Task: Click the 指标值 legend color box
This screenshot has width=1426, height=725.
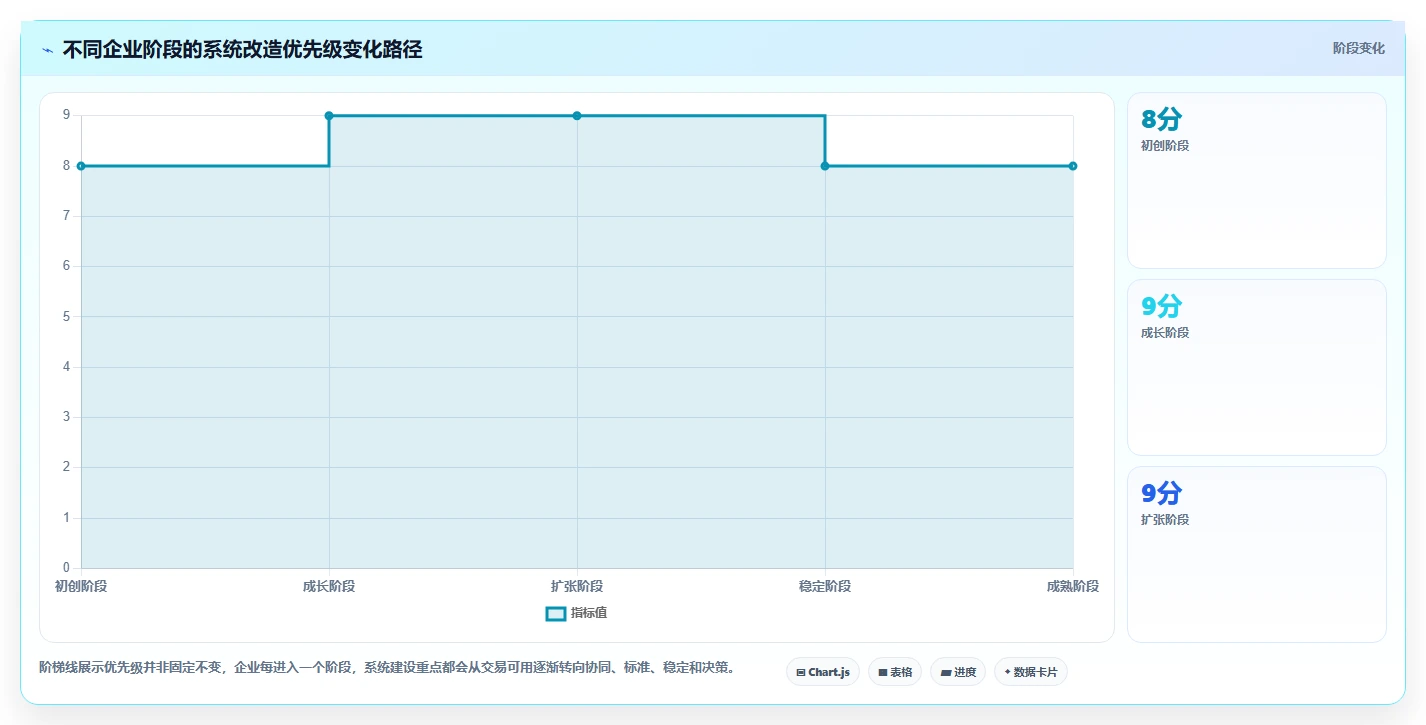Action: point(556,613)
